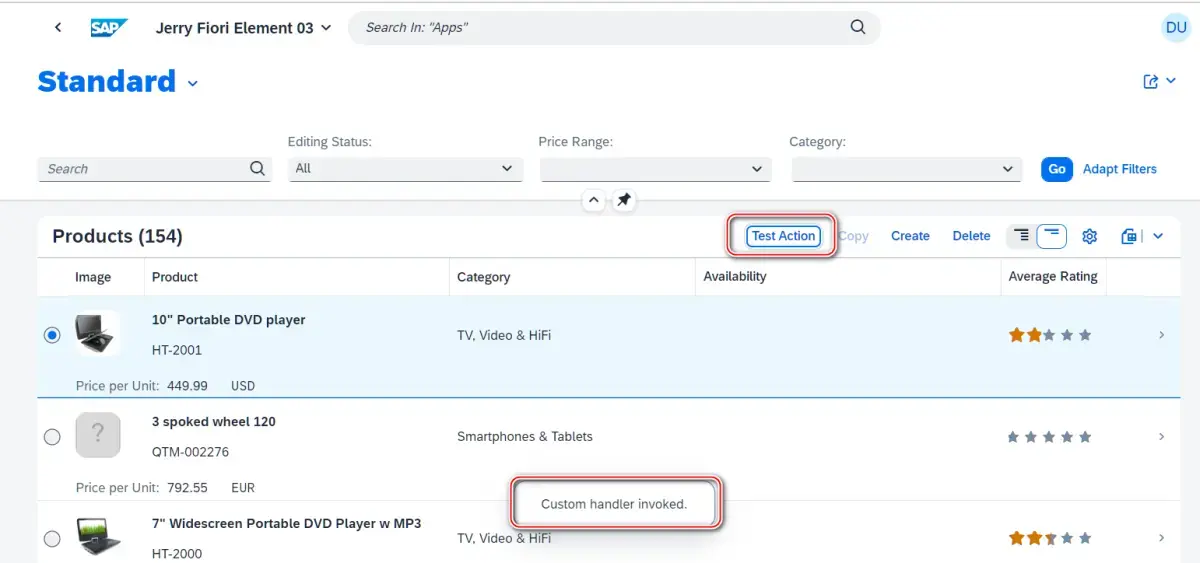The height and width of the screenshot is (563, 1200).
Task: Click the Copy button
Action: (853, 236)
